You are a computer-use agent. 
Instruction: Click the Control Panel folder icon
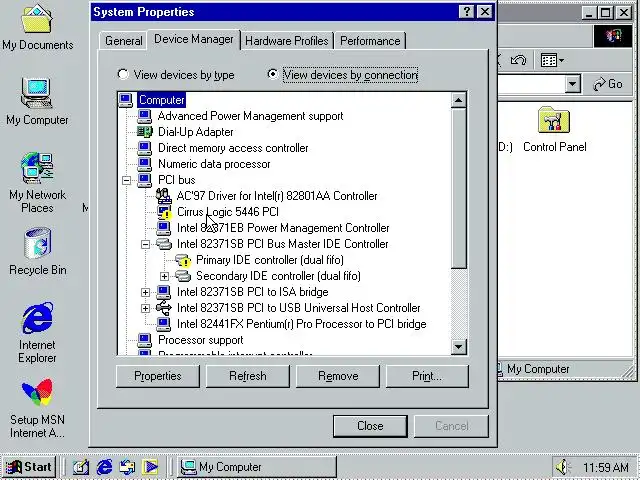pyautogui.click(x=554, y=120)
